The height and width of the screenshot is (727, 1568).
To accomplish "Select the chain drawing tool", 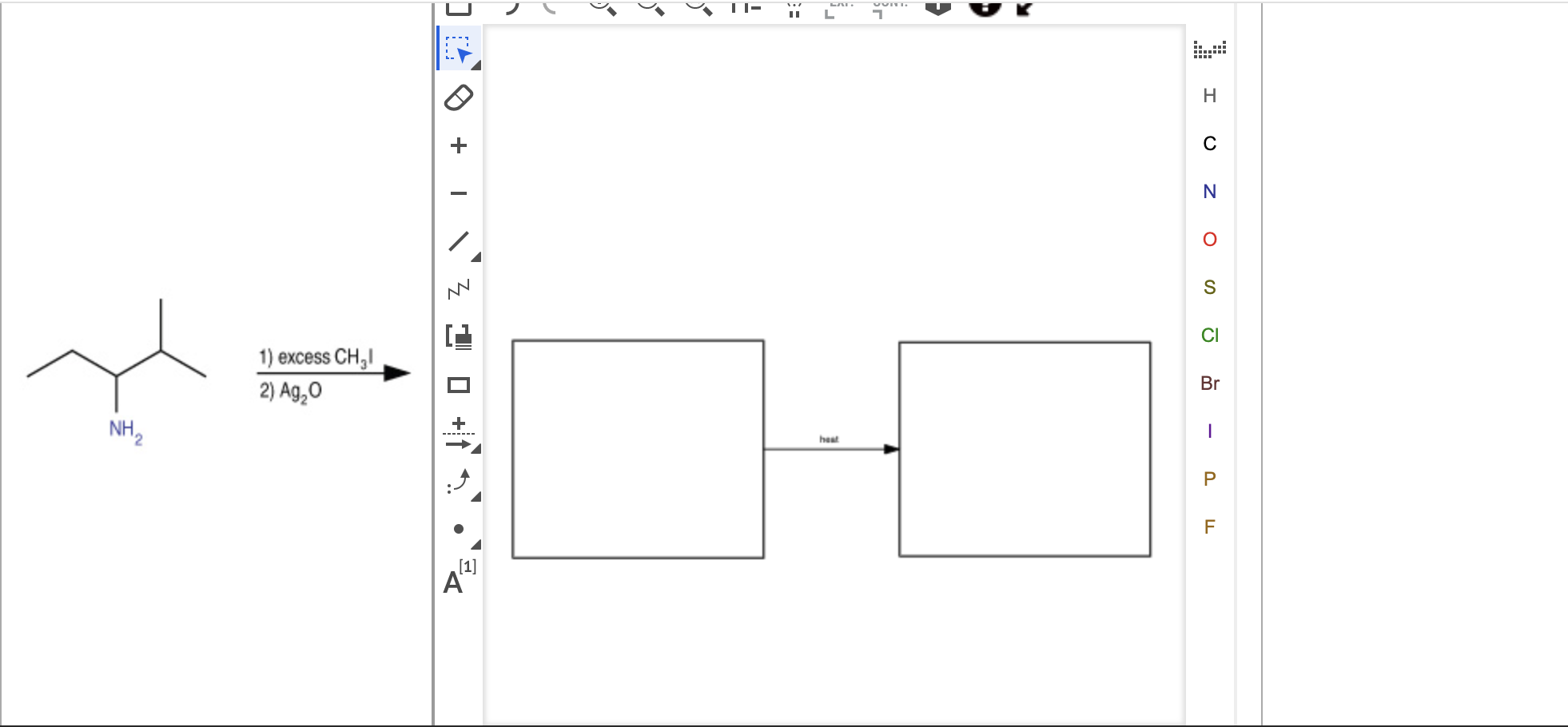I will [x=457, y=289].
